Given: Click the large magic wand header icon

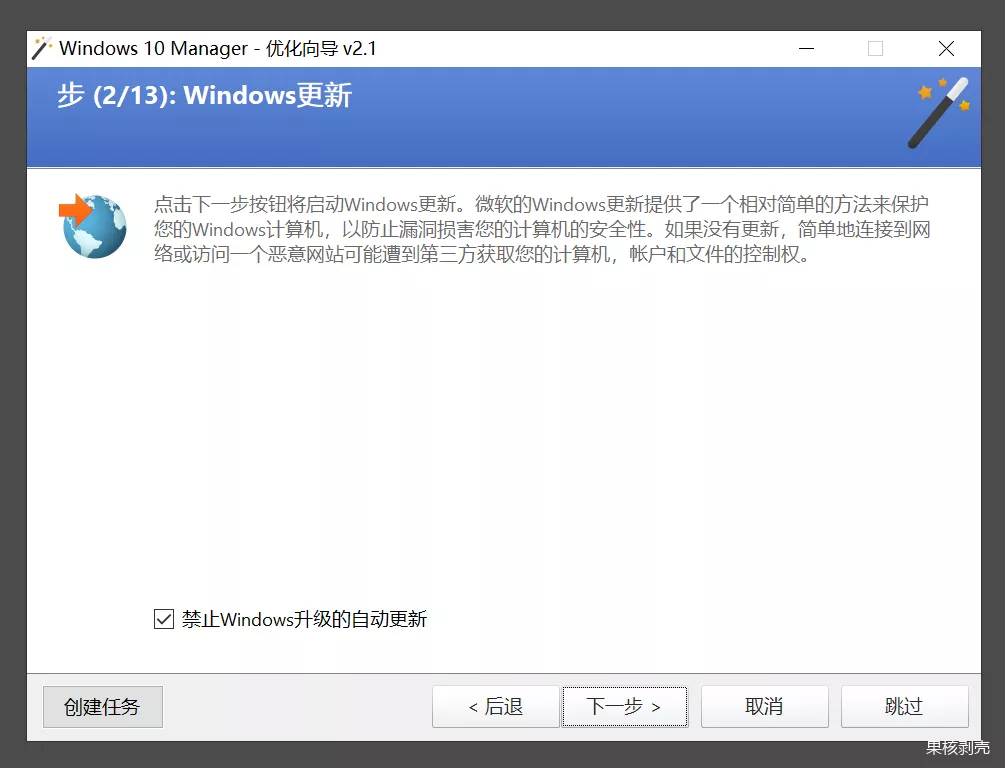Looking at the screenshot, I should [939, 113].
